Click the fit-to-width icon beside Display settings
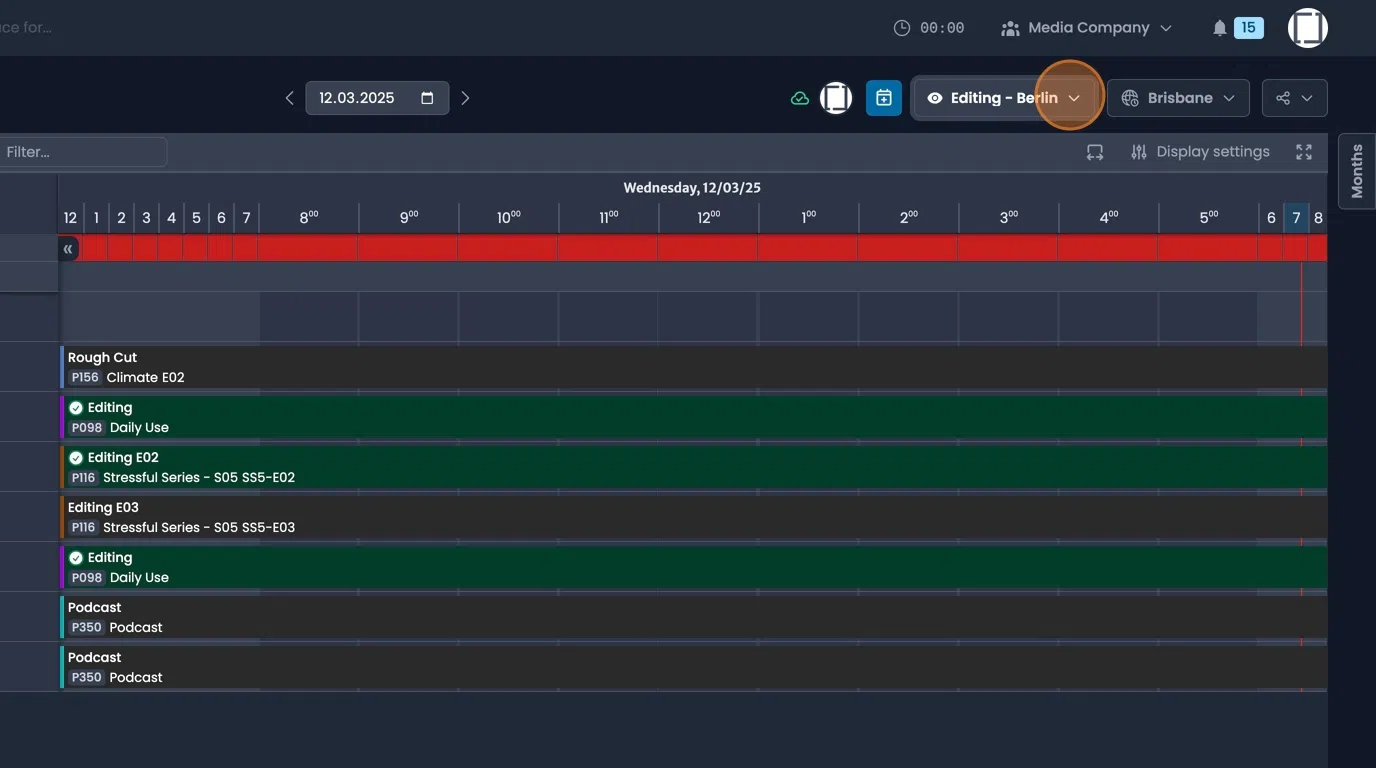This screenshot has width=1376, height=768. (1095, 152)
